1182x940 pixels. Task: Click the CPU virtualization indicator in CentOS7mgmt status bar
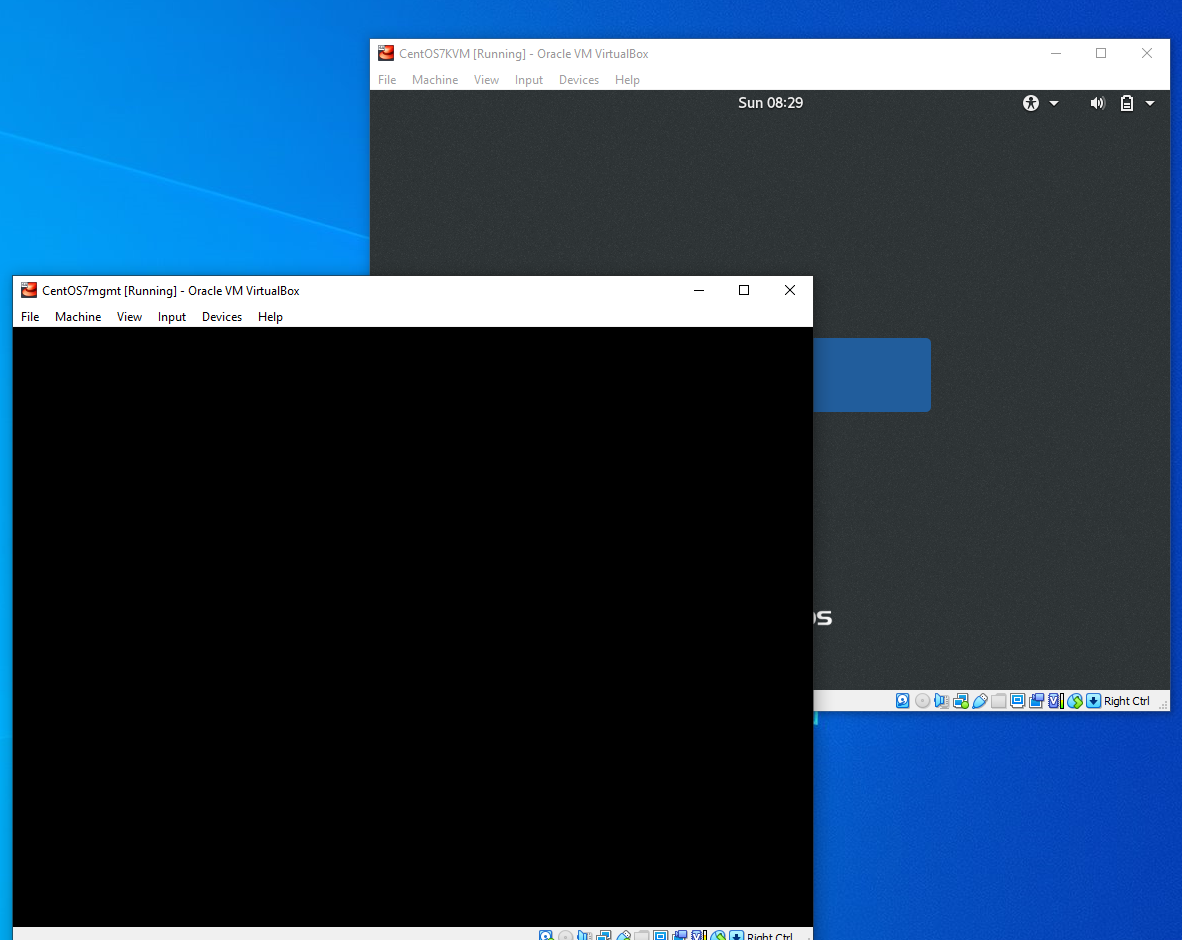tap(699, 935)
